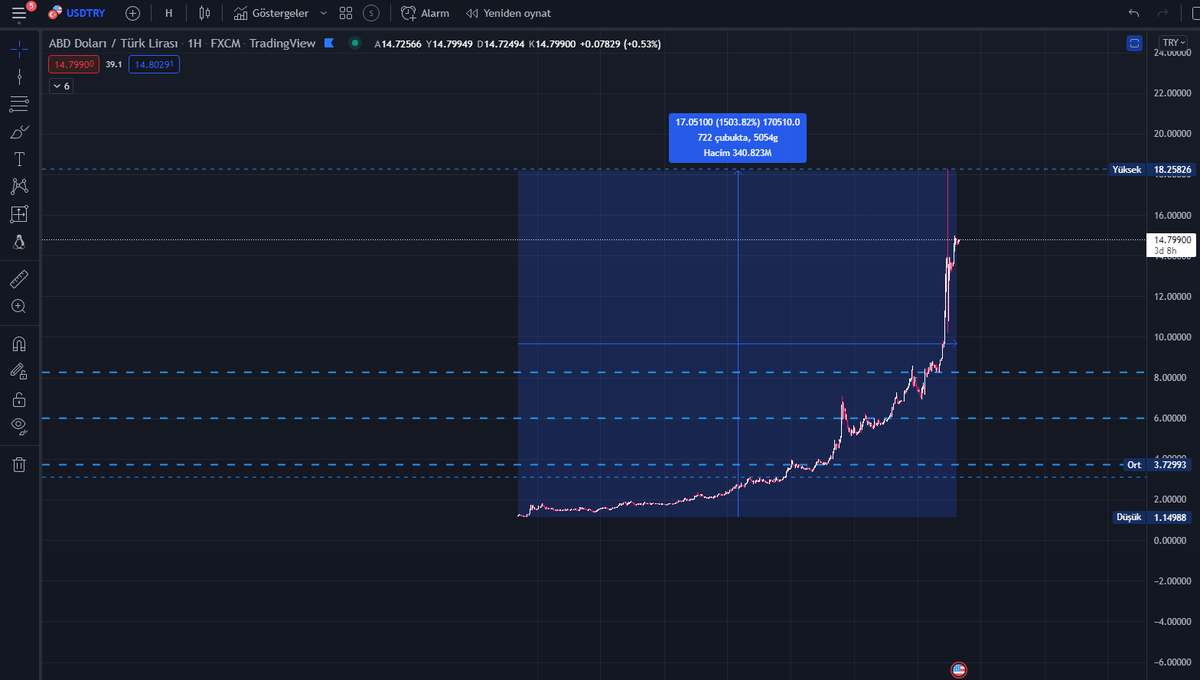Image resolution: width=1200 pixels, height=680 pixels.
Task: Open the dropdown arrow next to Göstergeler
Action: pyautogui.click(x=323, y=13)
